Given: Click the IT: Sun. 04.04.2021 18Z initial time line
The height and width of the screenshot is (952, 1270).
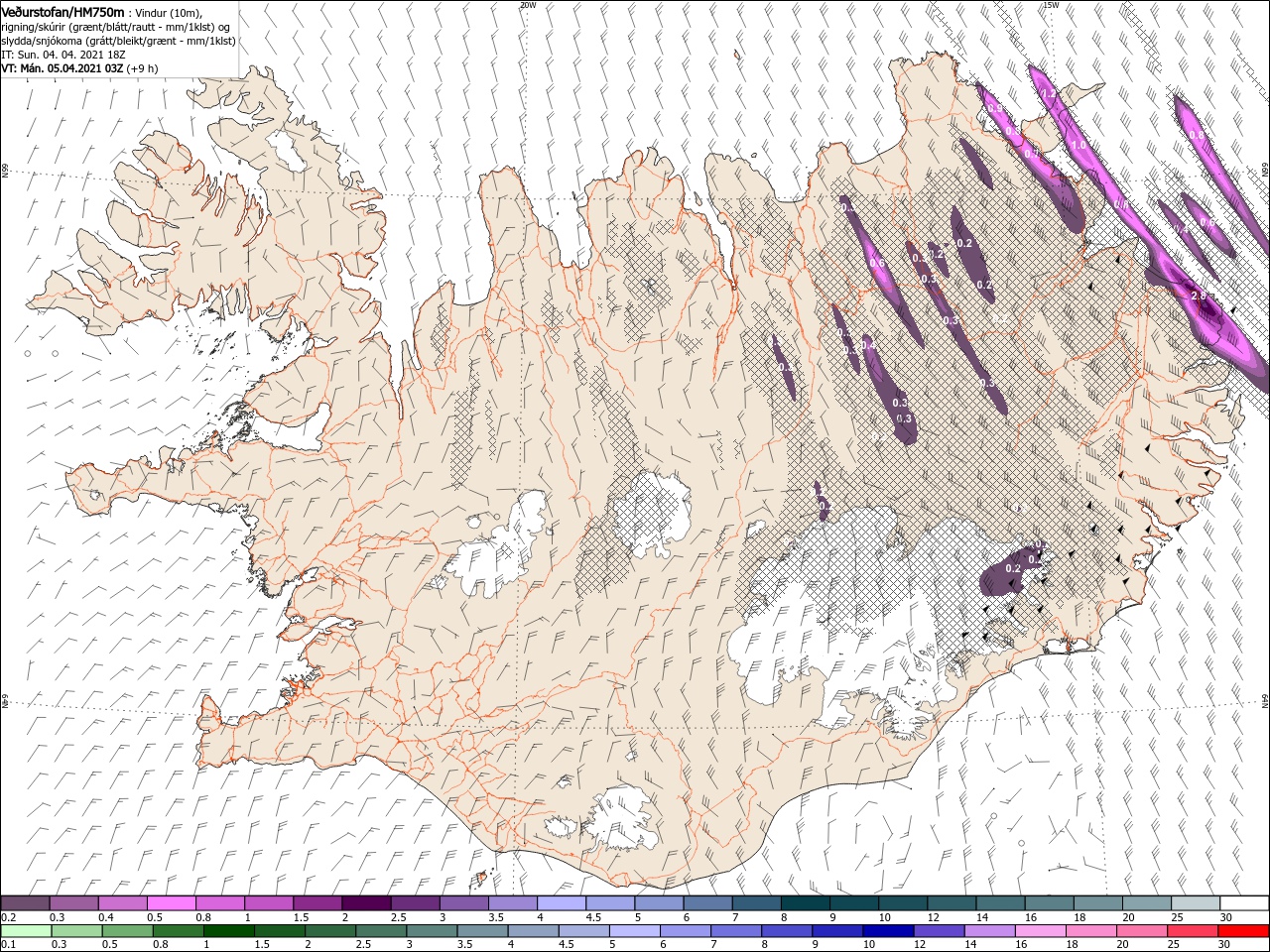Looking at the screenshot, I should click(x=64, y=54).
